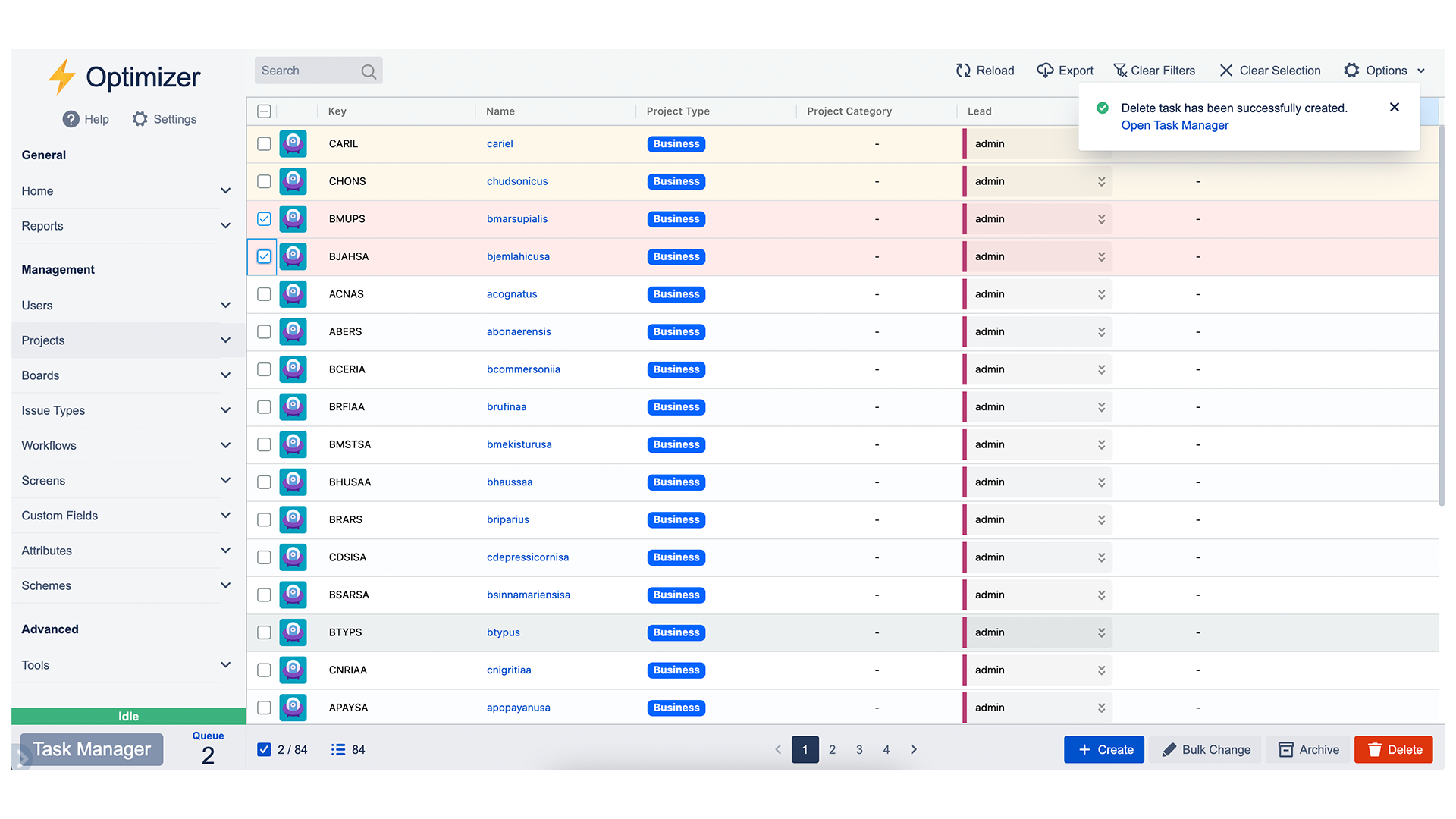Click the green Idle status bar

coord(127,715)
